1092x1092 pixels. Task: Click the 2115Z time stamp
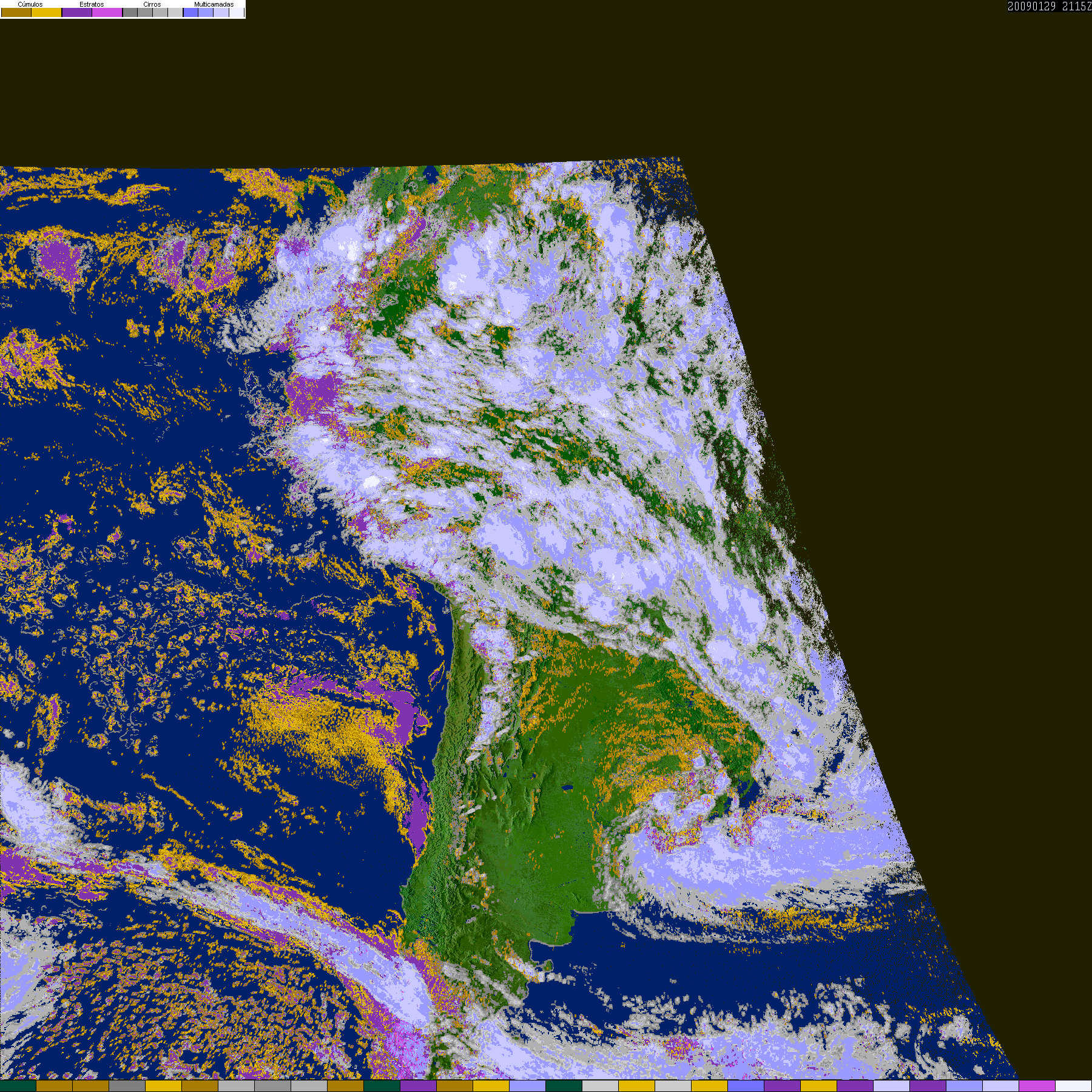pyautogui.click(x=1076, y=7)
